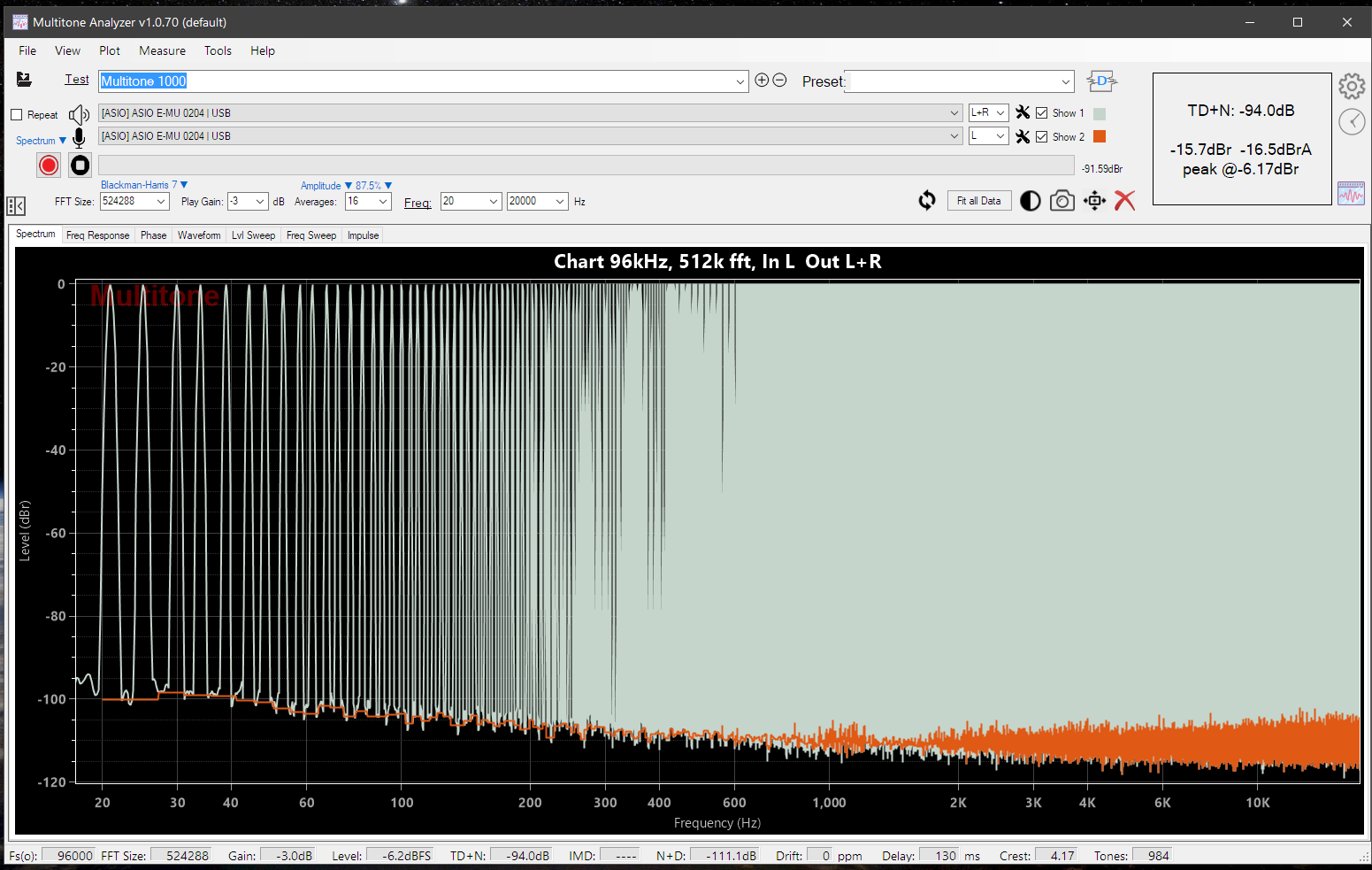Switch to the Waveform tab
This screenshot has width=1372, height=870.
[x=199, y=235]
